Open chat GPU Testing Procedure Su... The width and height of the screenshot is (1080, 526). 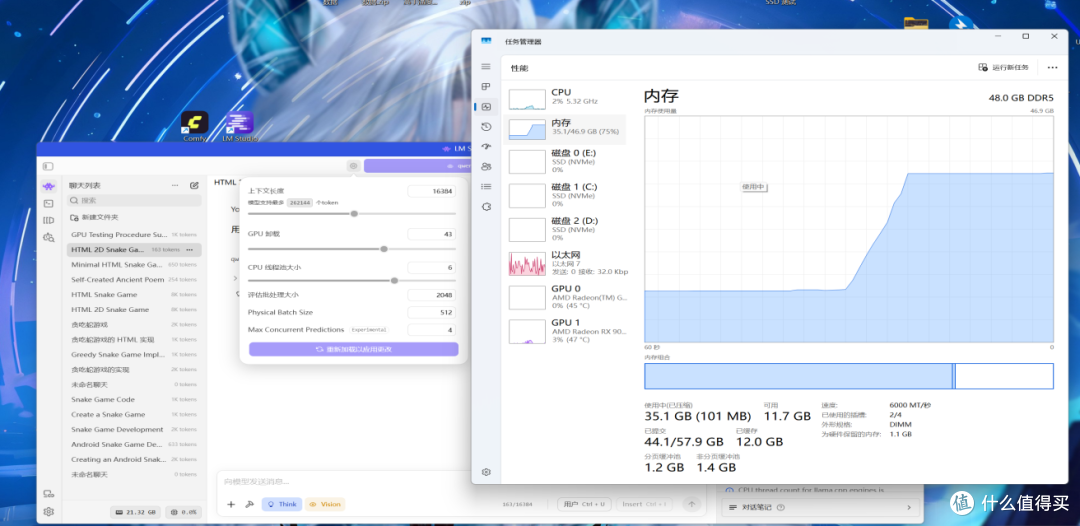point(134,235)
